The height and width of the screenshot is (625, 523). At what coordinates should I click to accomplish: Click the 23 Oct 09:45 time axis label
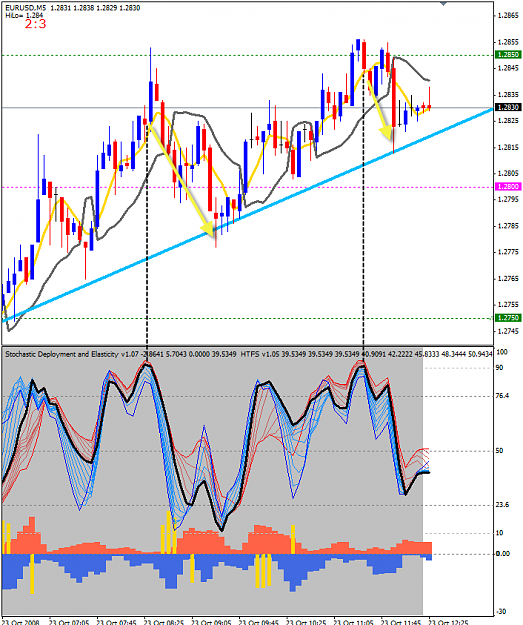coord(259,622)
